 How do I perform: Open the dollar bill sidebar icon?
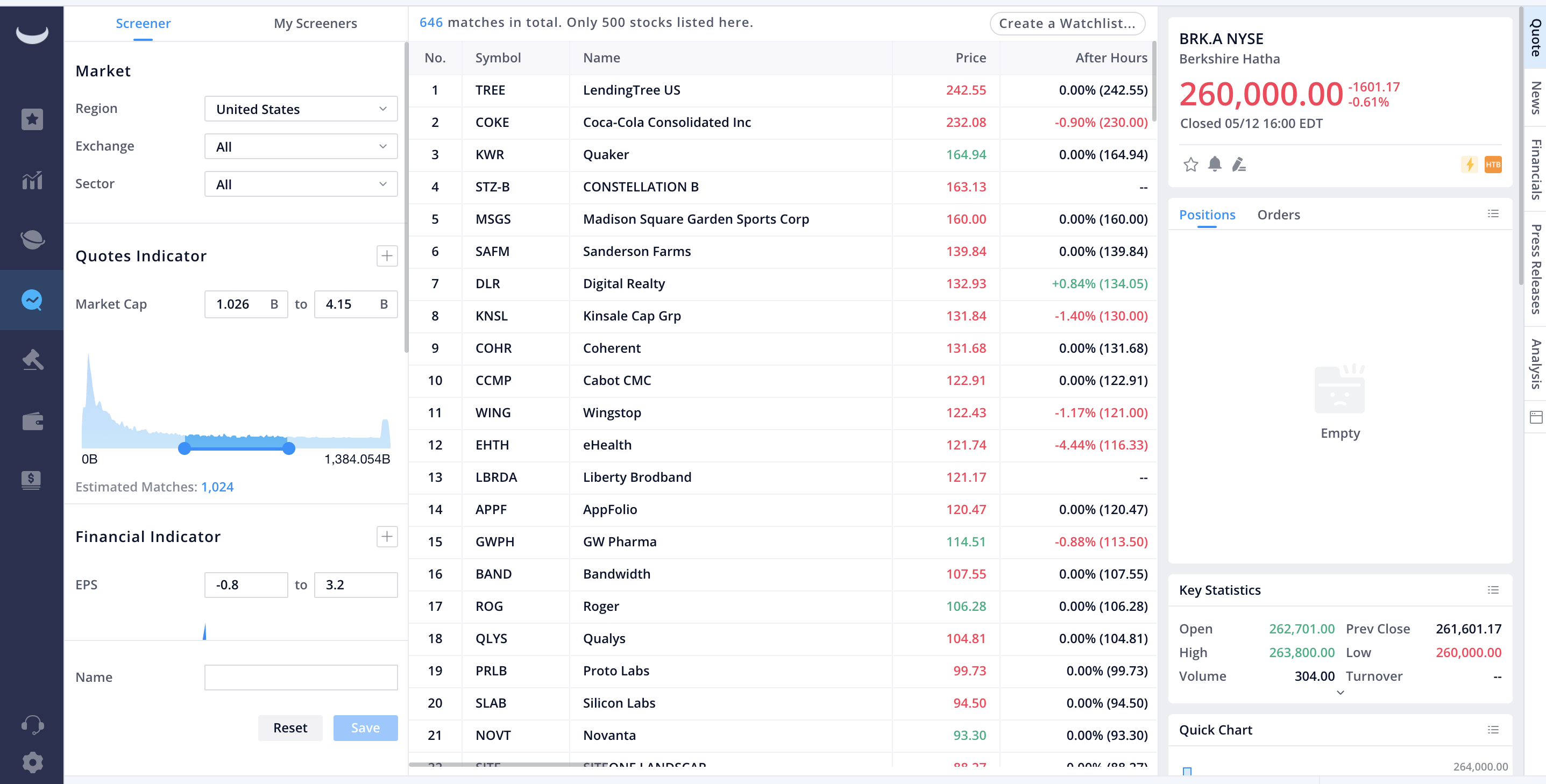[31, 480]
